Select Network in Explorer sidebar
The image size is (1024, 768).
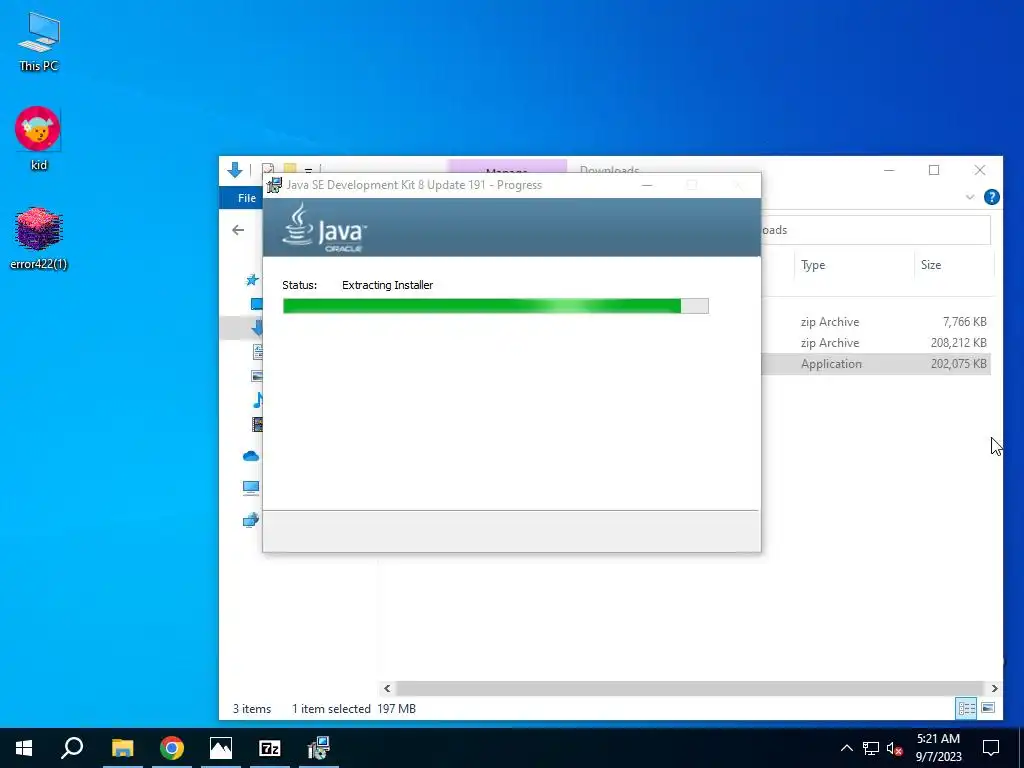[251, 520]
